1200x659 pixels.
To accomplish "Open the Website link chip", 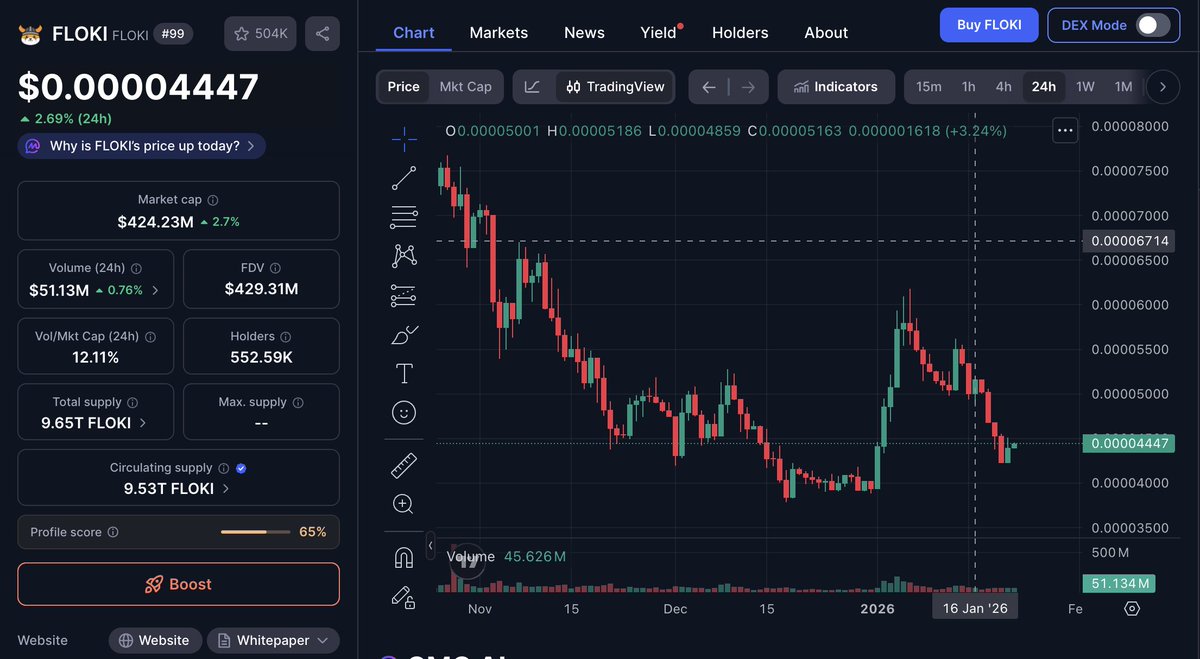I will [x=155, y=640].
